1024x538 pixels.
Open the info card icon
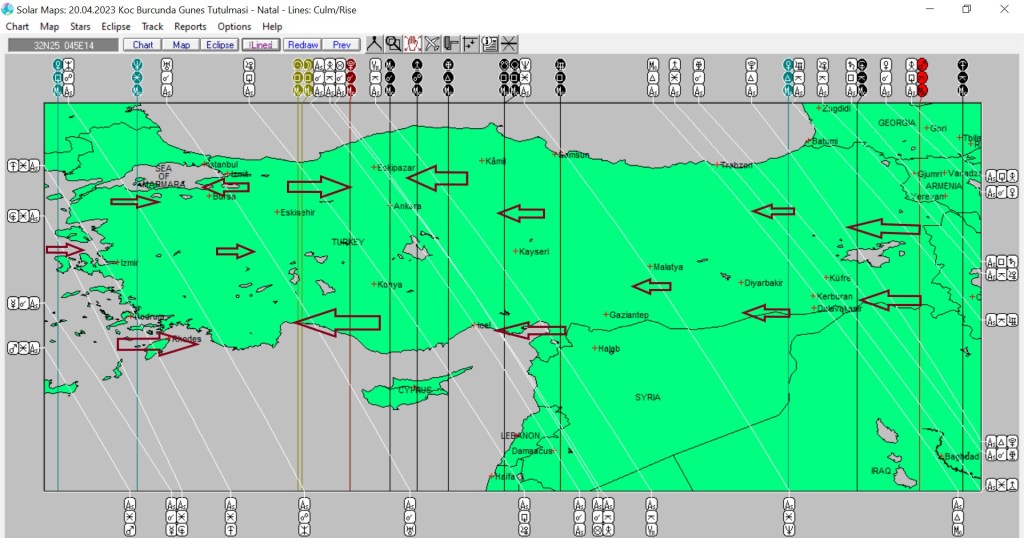pyautogui.click(x=490, y=44)
